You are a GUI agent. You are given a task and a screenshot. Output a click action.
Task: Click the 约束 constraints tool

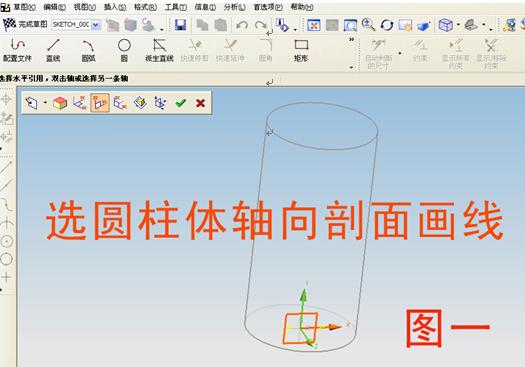[x=420, y=50]
